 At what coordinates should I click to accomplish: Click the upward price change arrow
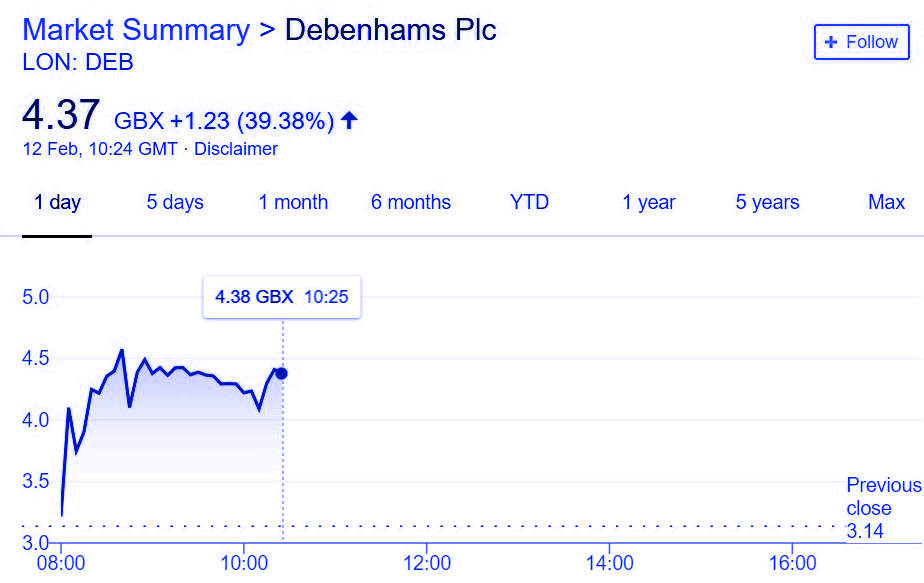[x=349, y=120]
